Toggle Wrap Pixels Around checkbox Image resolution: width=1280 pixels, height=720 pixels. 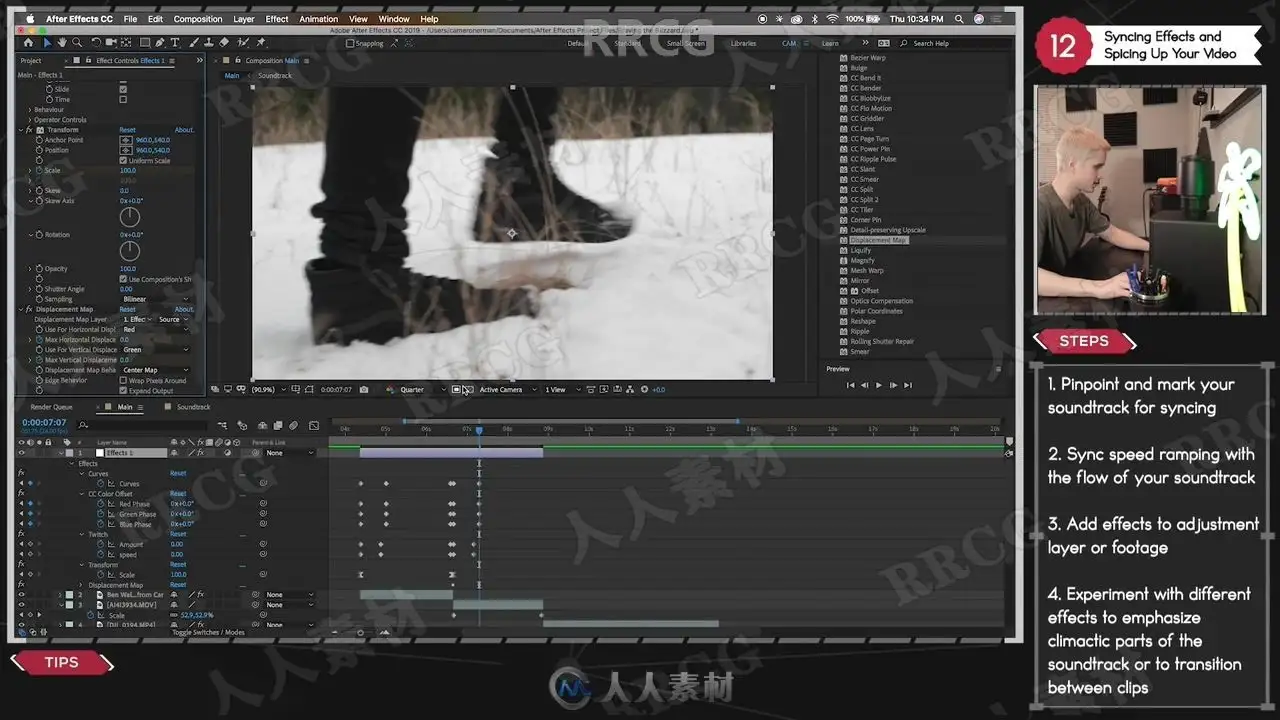[x=123, y=380]
